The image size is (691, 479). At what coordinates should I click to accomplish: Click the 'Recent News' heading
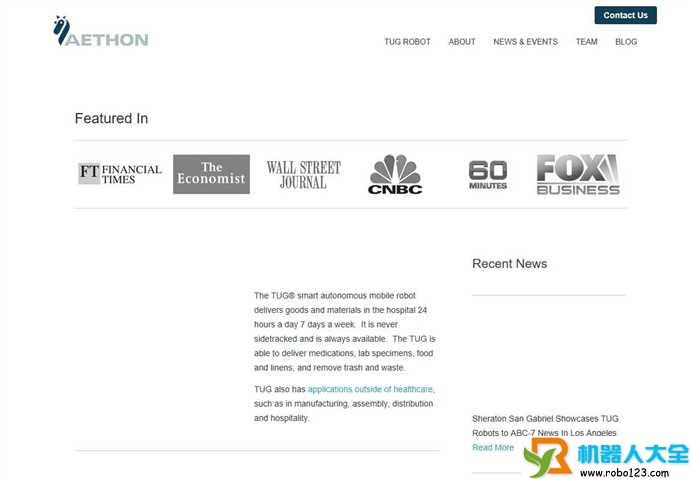click(509, 264)
